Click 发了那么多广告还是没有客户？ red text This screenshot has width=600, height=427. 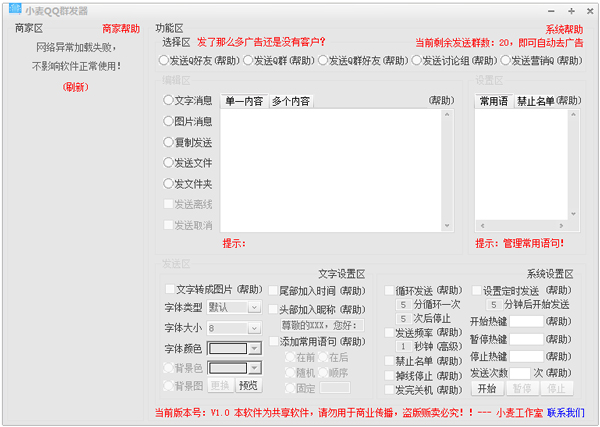tap(261, 42)
